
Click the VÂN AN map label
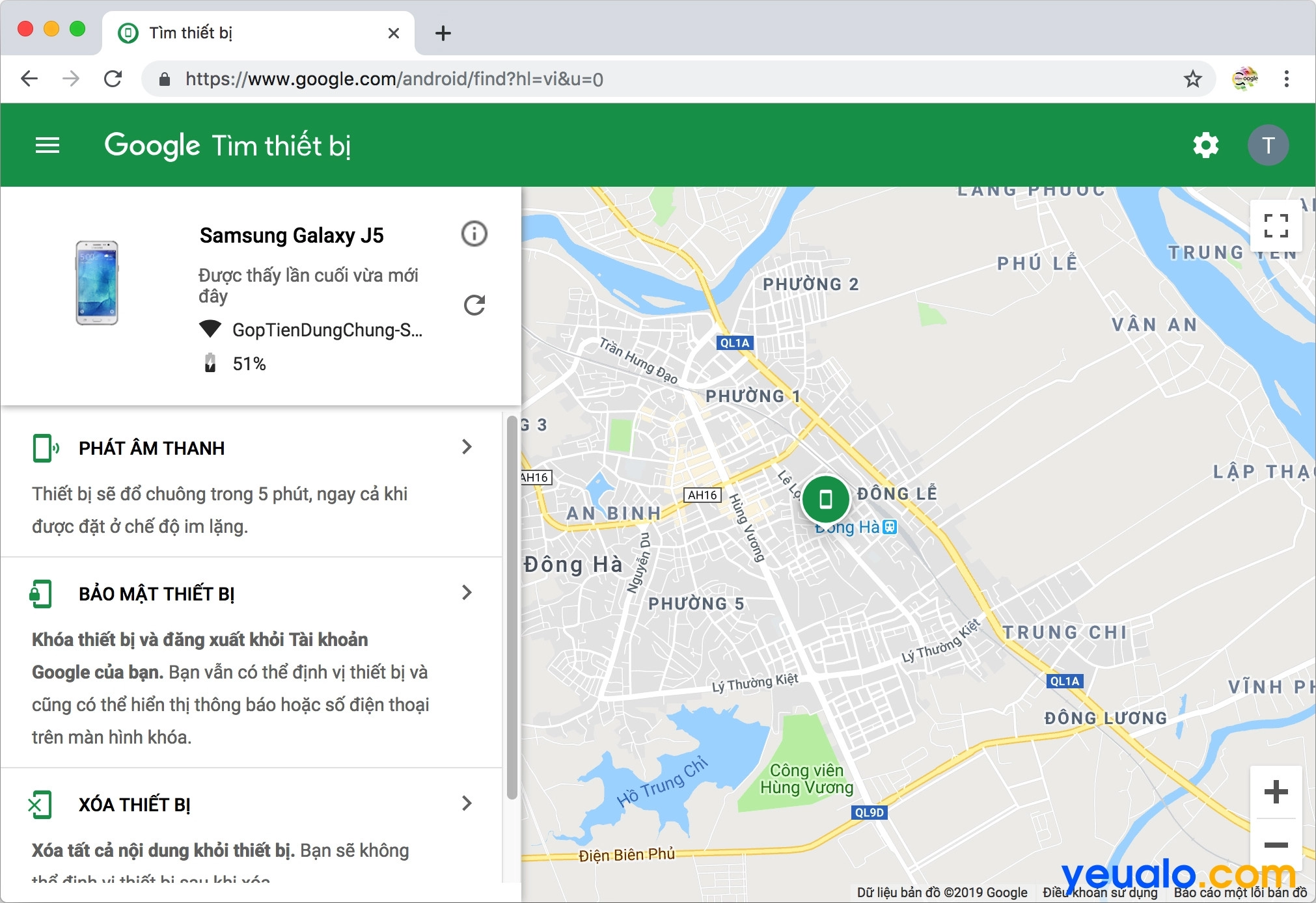[x=1155, y=324]
